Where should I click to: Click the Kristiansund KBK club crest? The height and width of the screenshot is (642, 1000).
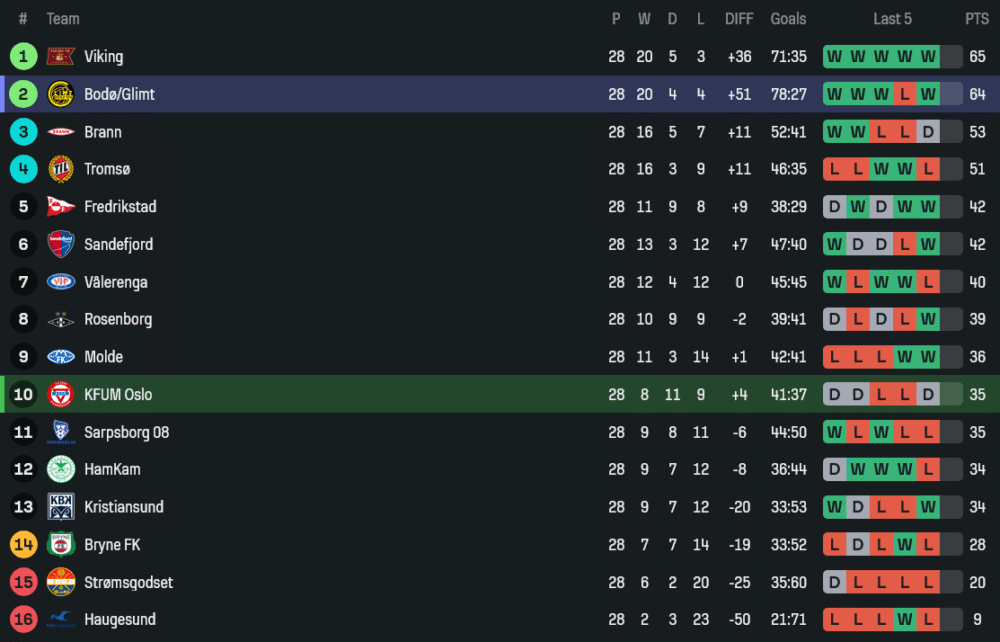61,507
